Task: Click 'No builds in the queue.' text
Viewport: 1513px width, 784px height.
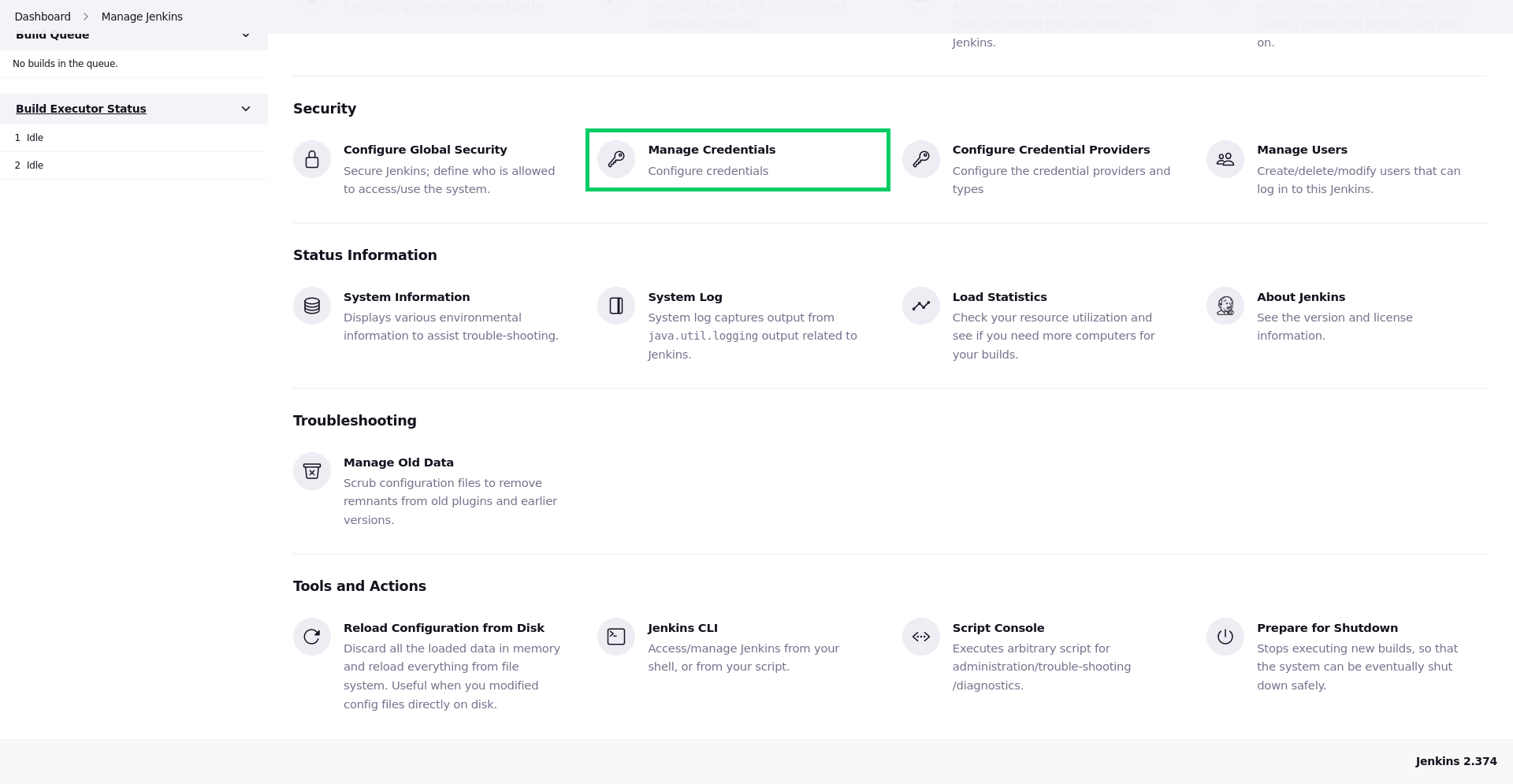Action: (x=65, y=64)
